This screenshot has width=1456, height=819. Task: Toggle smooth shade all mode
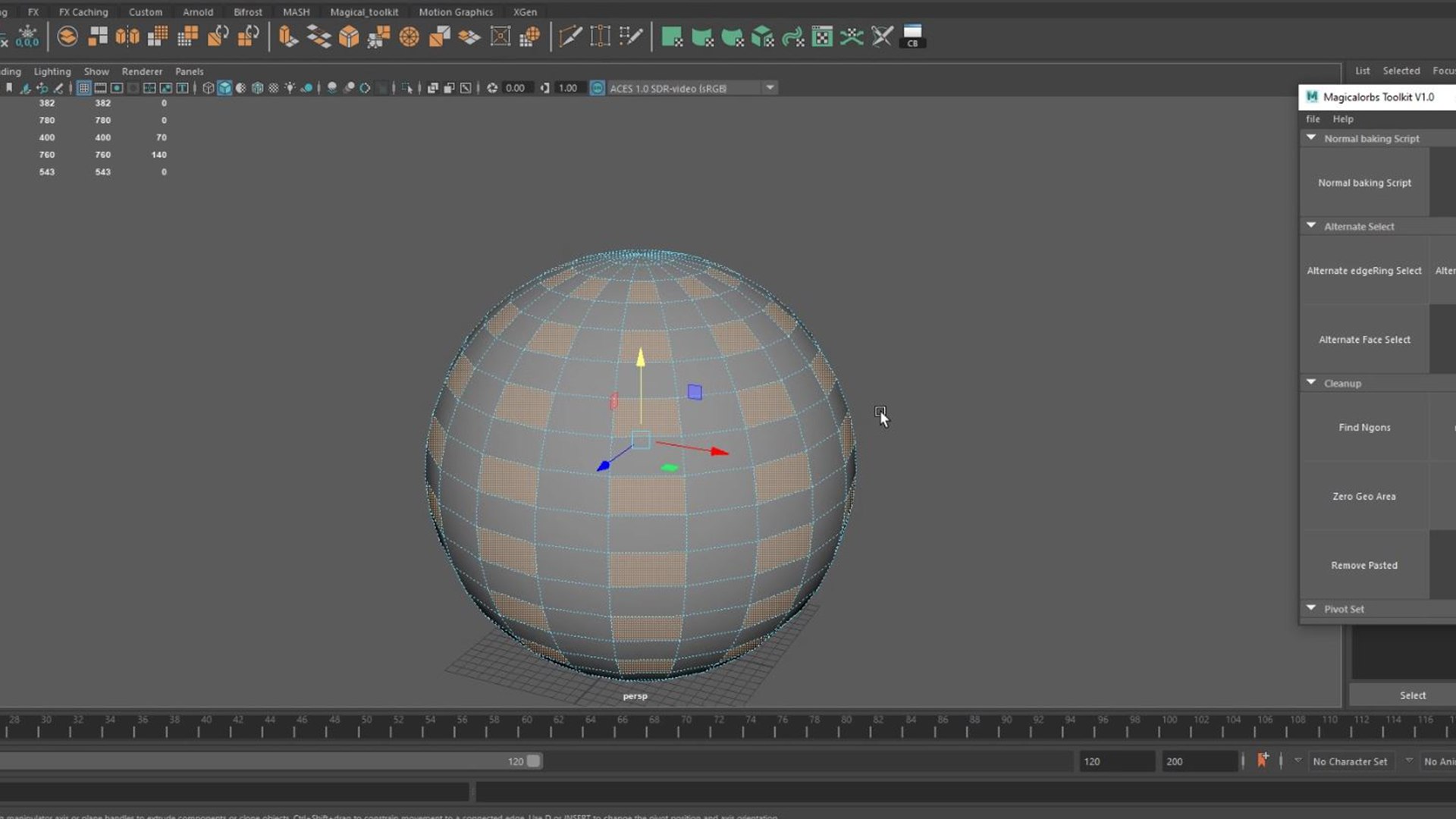click(x=224, y=88)
